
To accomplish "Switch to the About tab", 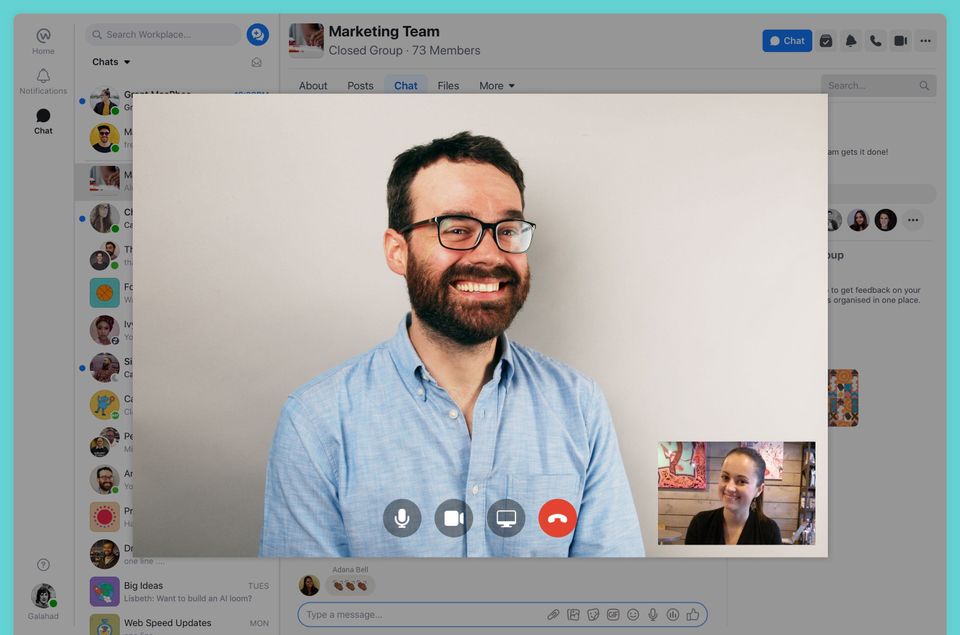I will click(x=313, y=86).
